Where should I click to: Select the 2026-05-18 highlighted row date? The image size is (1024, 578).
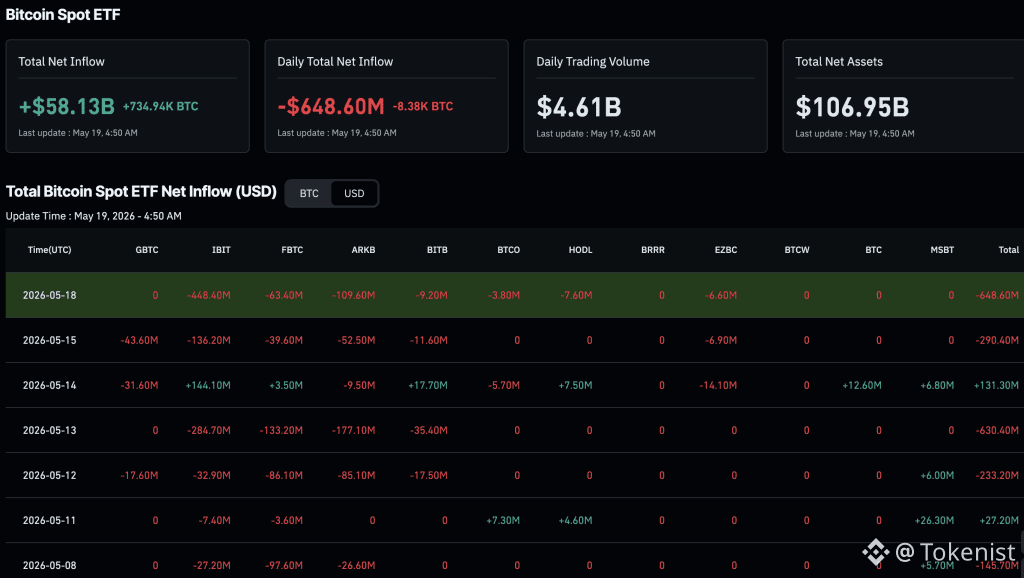pos(50,295)
